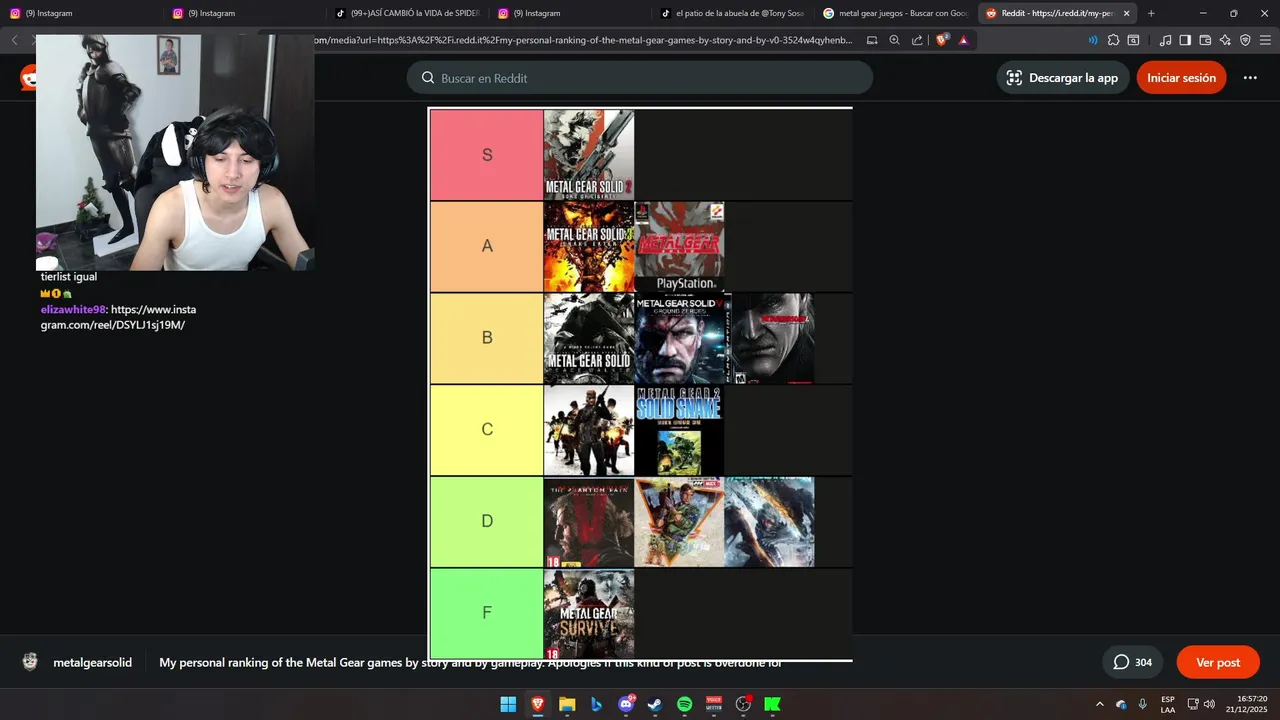This screenshot has width=1280, height=720.
Task: Open the Windows Start menu
Action: [x=508, y=704]
